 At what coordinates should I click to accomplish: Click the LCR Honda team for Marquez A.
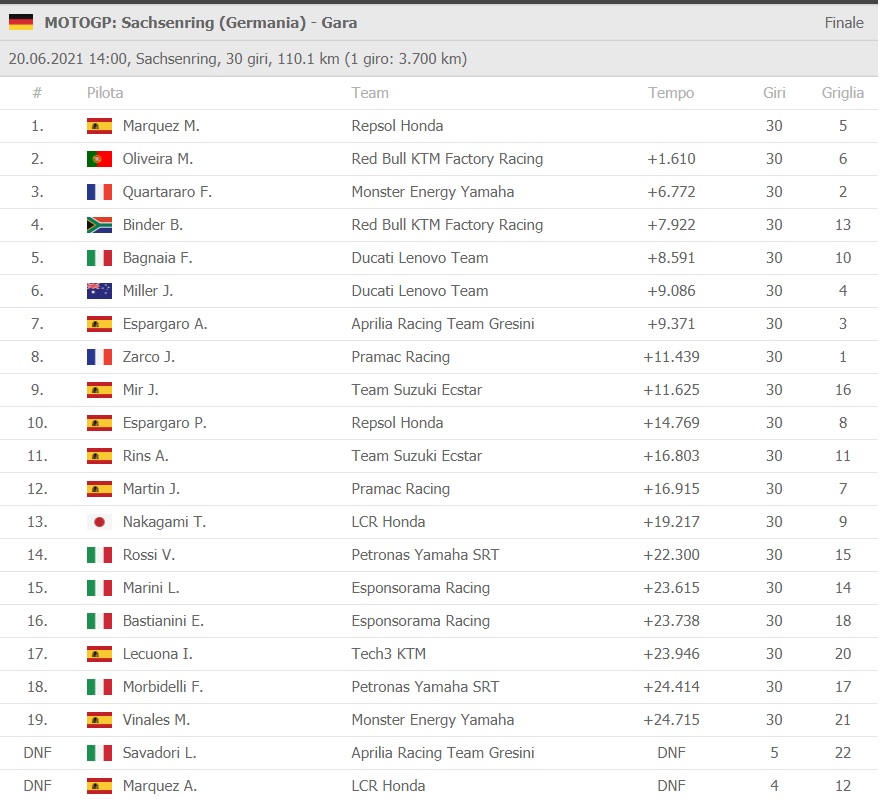(388, 786)
